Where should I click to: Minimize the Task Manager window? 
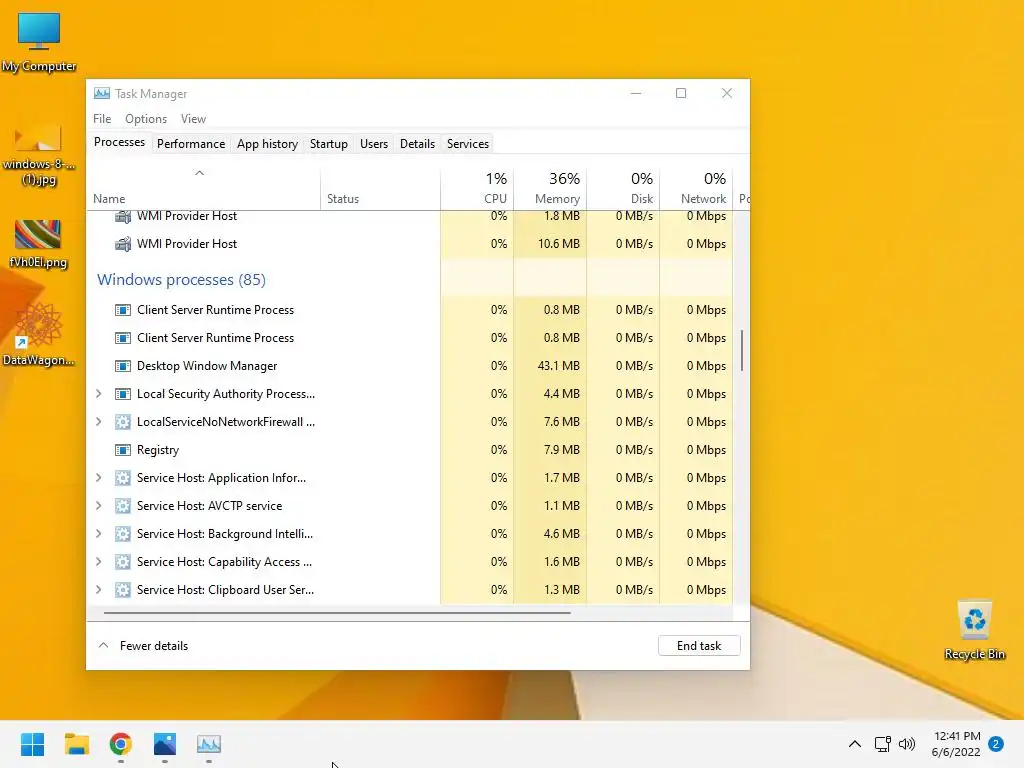[x=635, y=93]
